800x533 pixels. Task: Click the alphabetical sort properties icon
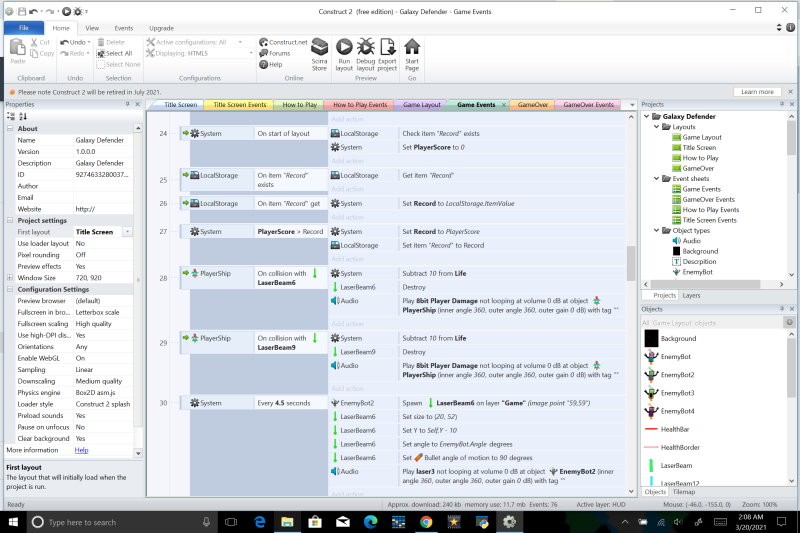(23, 116)
